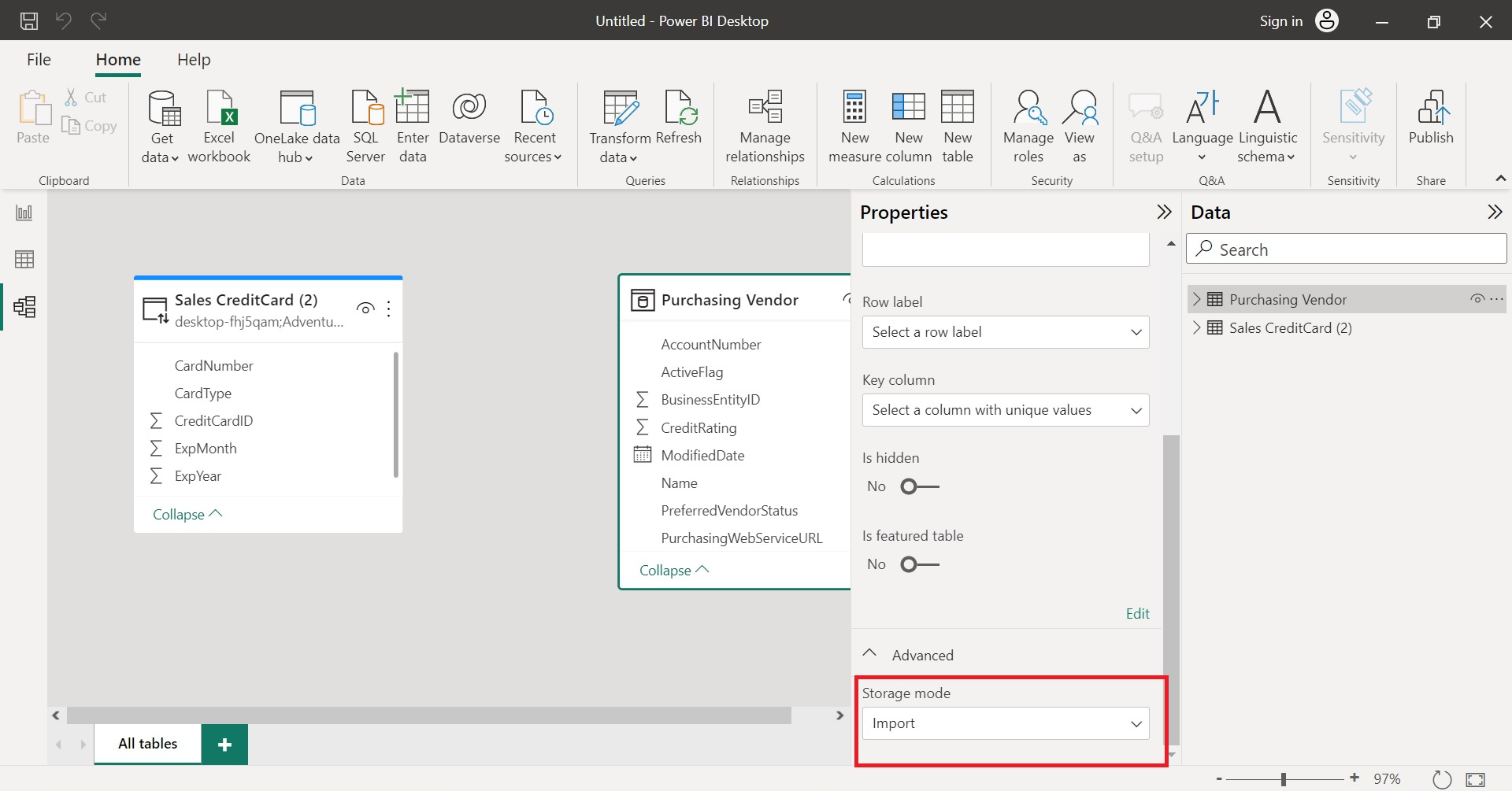Click Search field in Data pane
This screenshot has width=1512, height=791.
[1346, 249]
